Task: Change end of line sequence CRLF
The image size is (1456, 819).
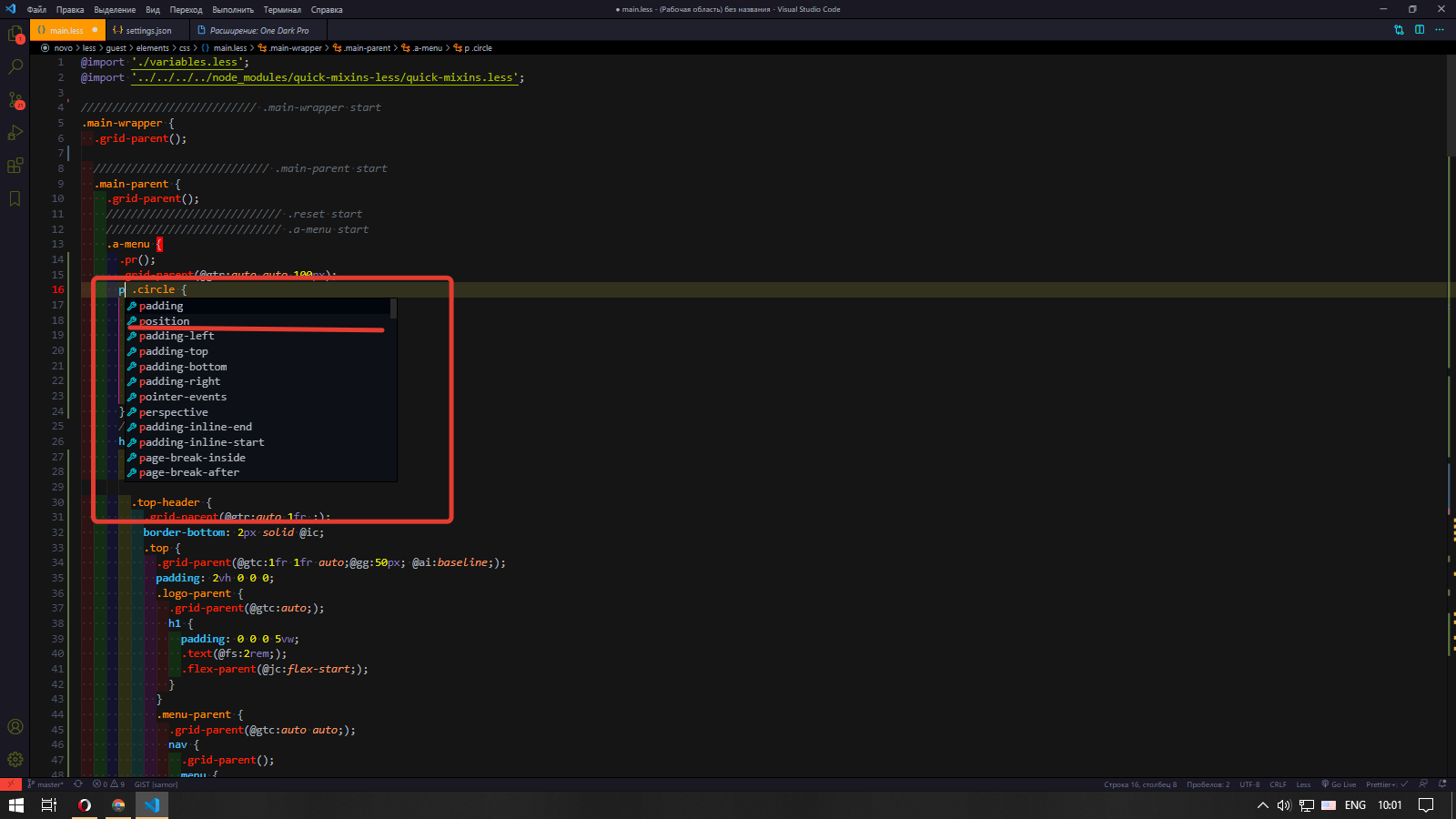Action: click(1279, 784)
